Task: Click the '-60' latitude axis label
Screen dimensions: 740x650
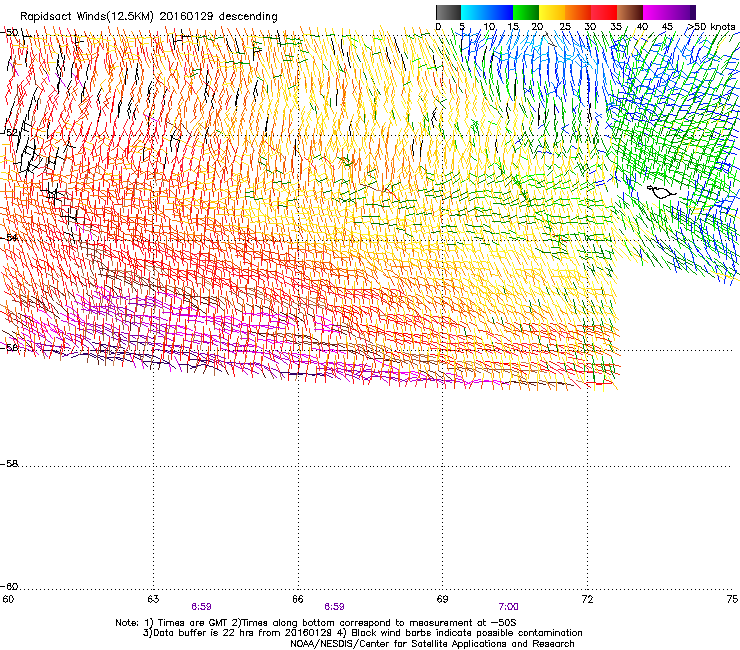Action: [9, 587]
